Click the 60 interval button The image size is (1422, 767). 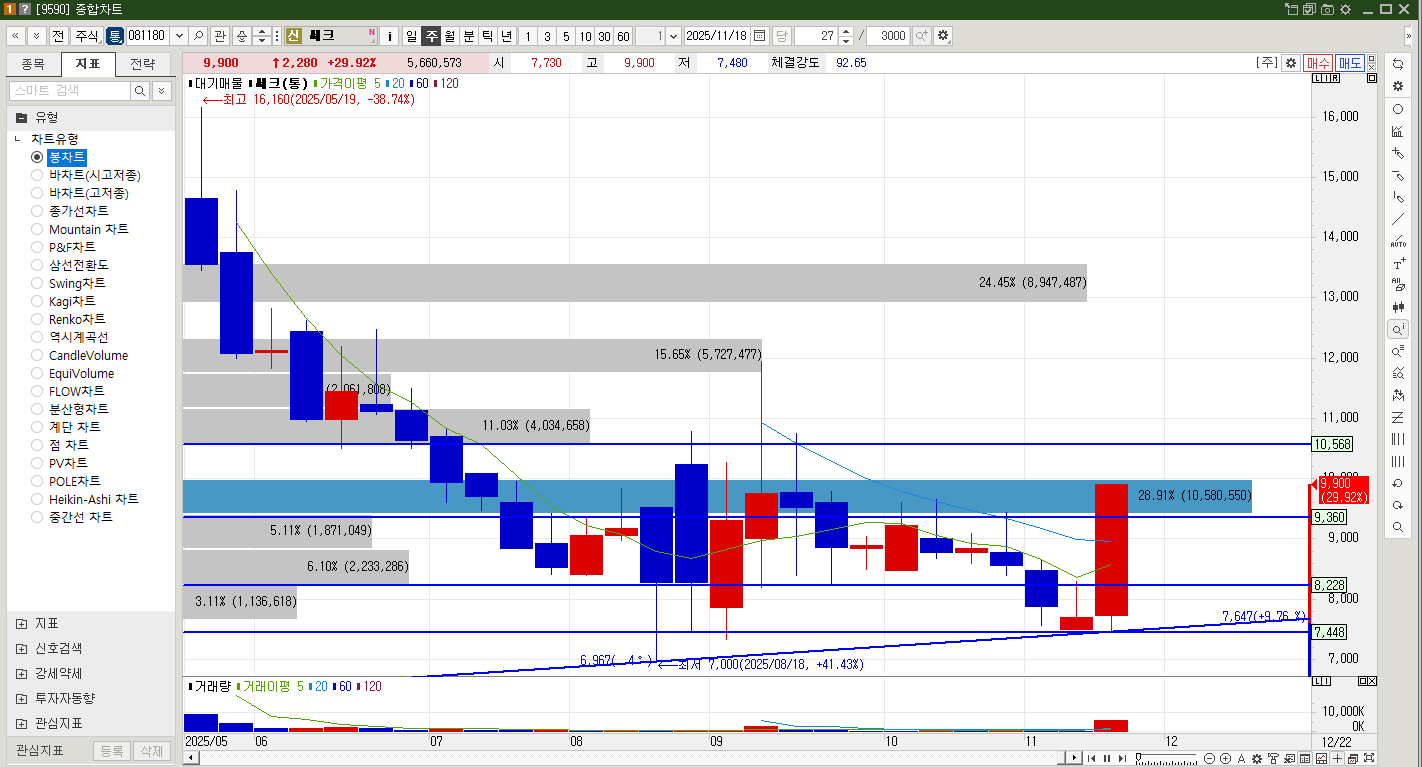point(623,36)
